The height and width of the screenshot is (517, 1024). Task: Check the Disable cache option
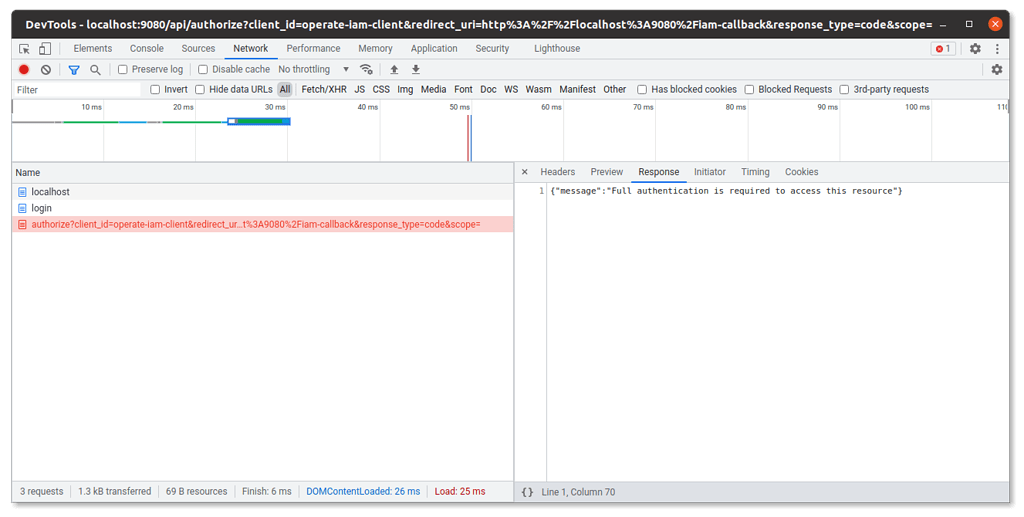[203, 69]
